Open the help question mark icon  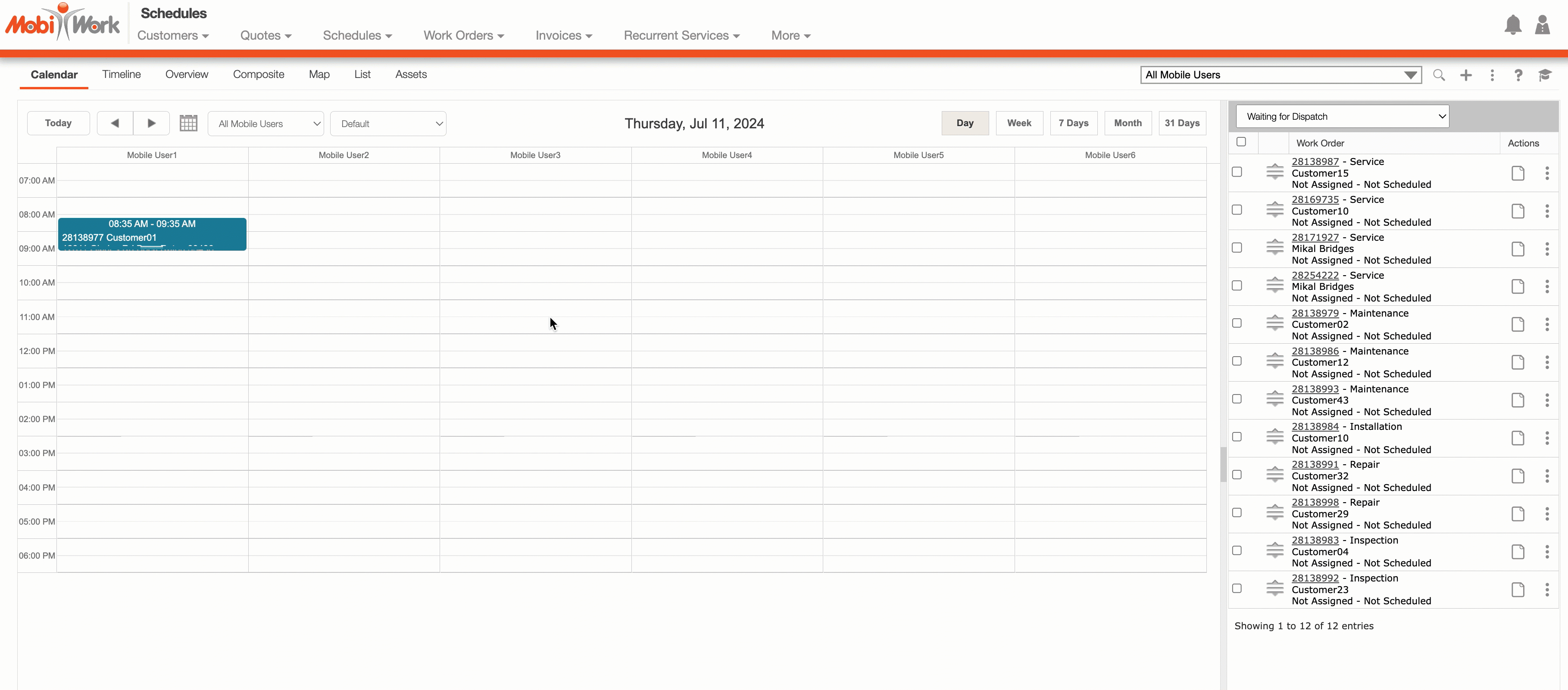click(x=1518, y=75)
